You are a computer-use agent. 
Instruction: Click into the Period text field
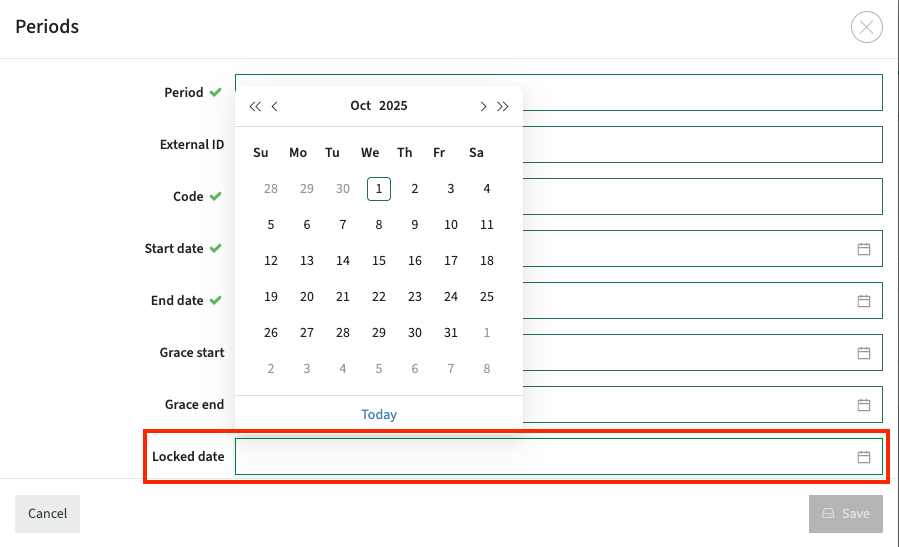coord(700,93)
